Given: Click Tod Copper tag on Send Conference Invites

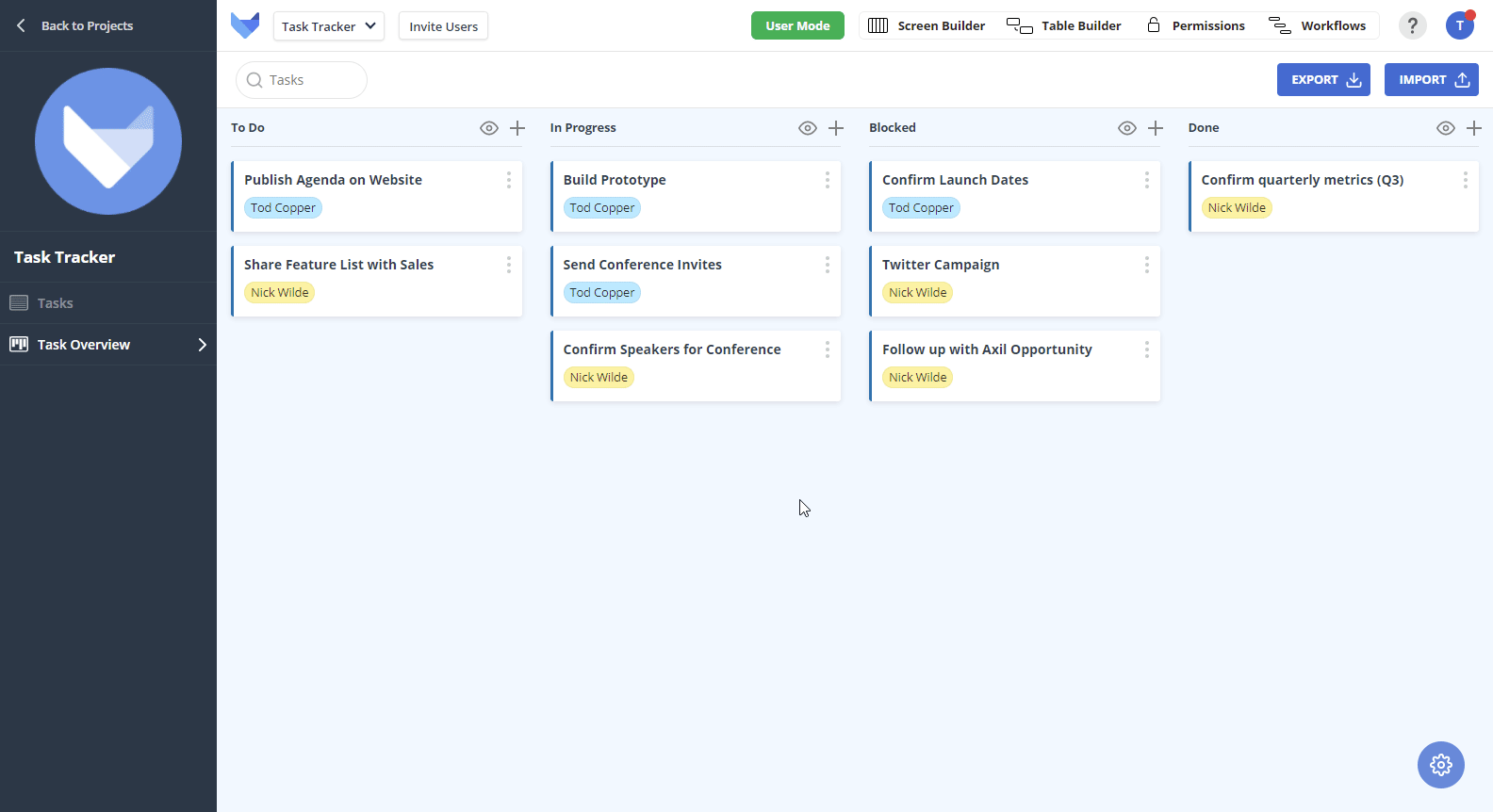Looking at the screenshot, I should 602,293.
